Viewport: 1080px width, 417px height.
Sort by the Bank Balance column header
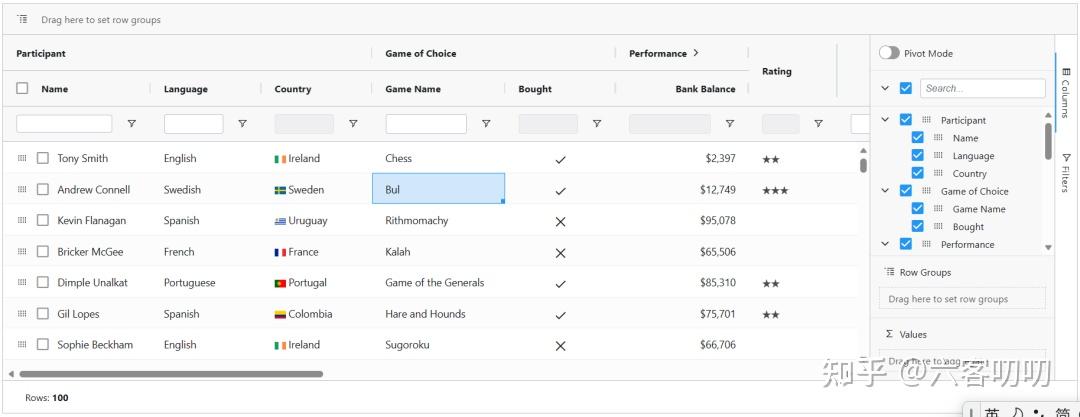coord(705,89)
